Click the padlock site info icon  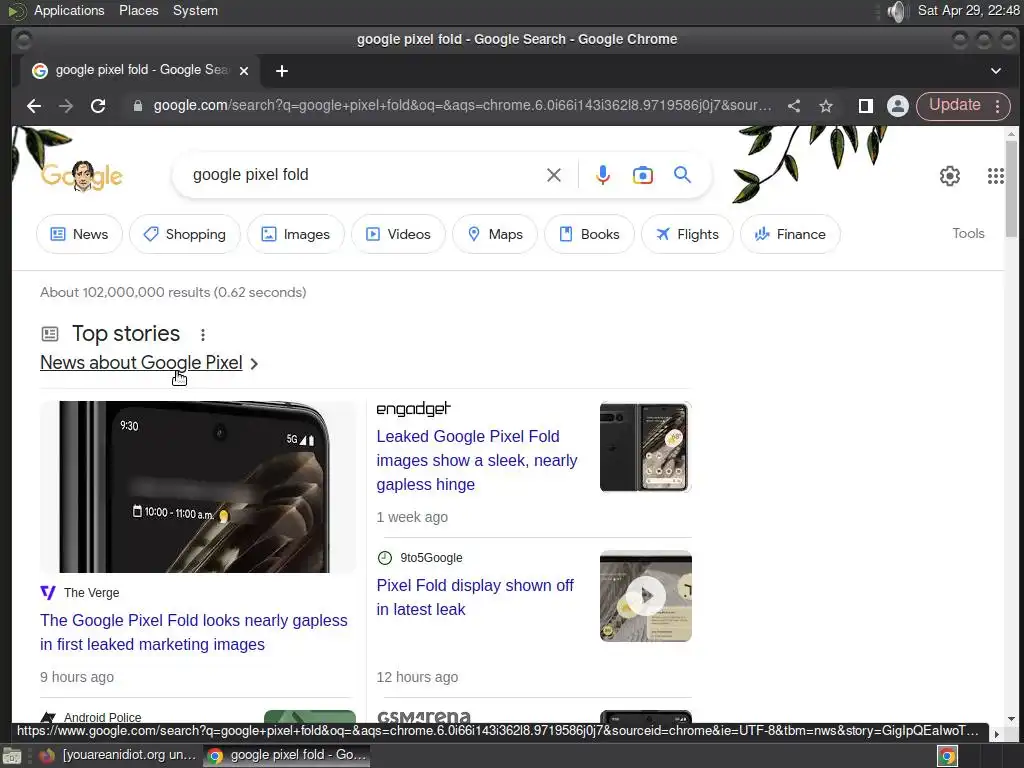coord(138,106)
